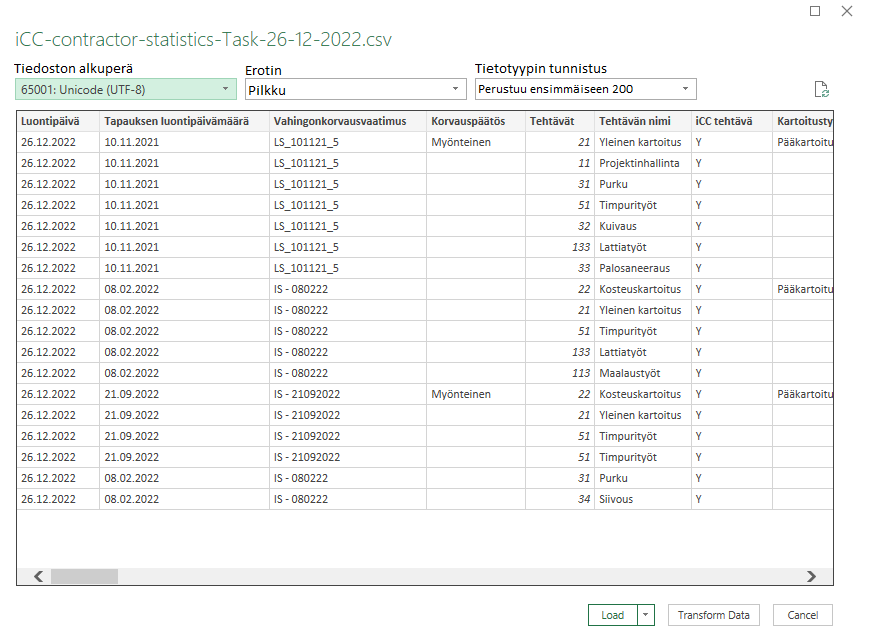Screen dimensions: 890x633
Task: Click the refresh preview file icon
Action: [821, 89]
